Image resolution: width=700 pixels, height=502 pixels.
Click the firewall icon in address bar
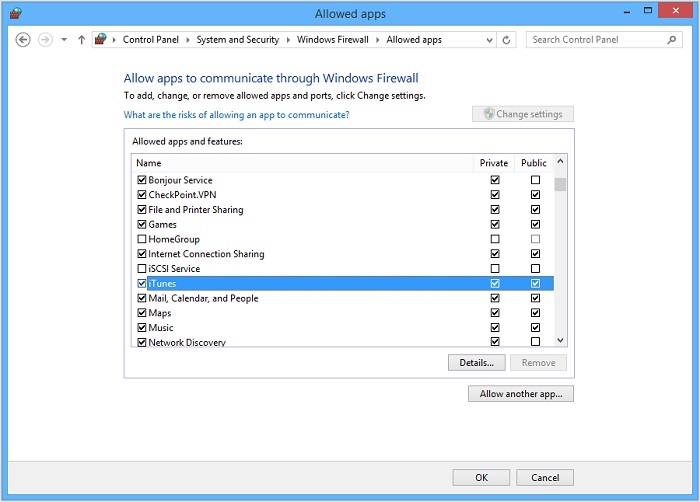(x=101, y=40)
